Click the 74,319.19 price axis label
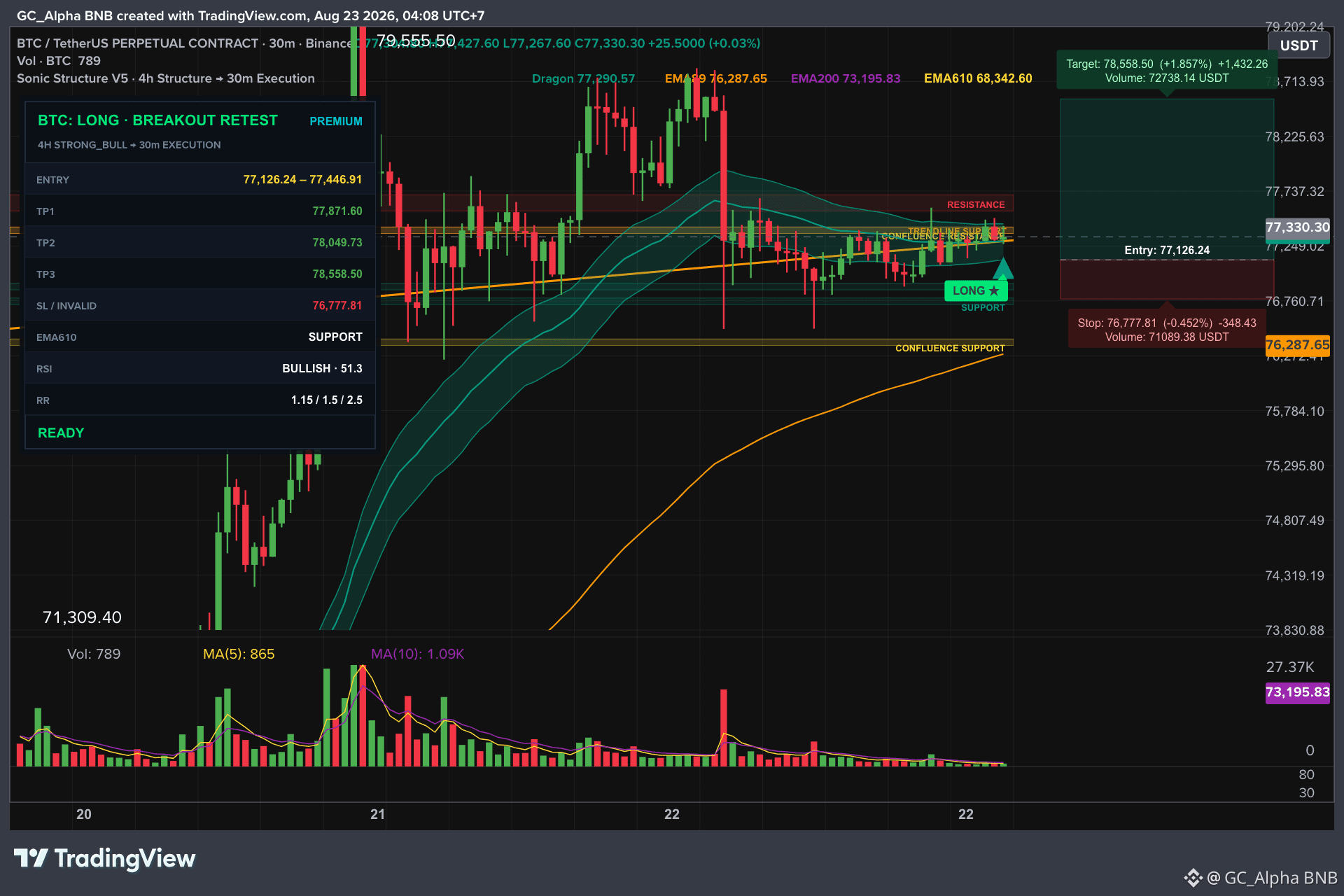Viewport: 1344px width, 896px height. [x=1294, y=576]
